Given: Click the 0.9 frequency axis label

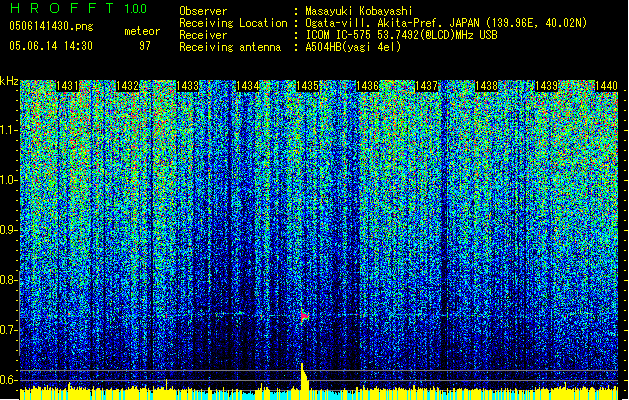Looking at the screenshot, I should point(9,230).
